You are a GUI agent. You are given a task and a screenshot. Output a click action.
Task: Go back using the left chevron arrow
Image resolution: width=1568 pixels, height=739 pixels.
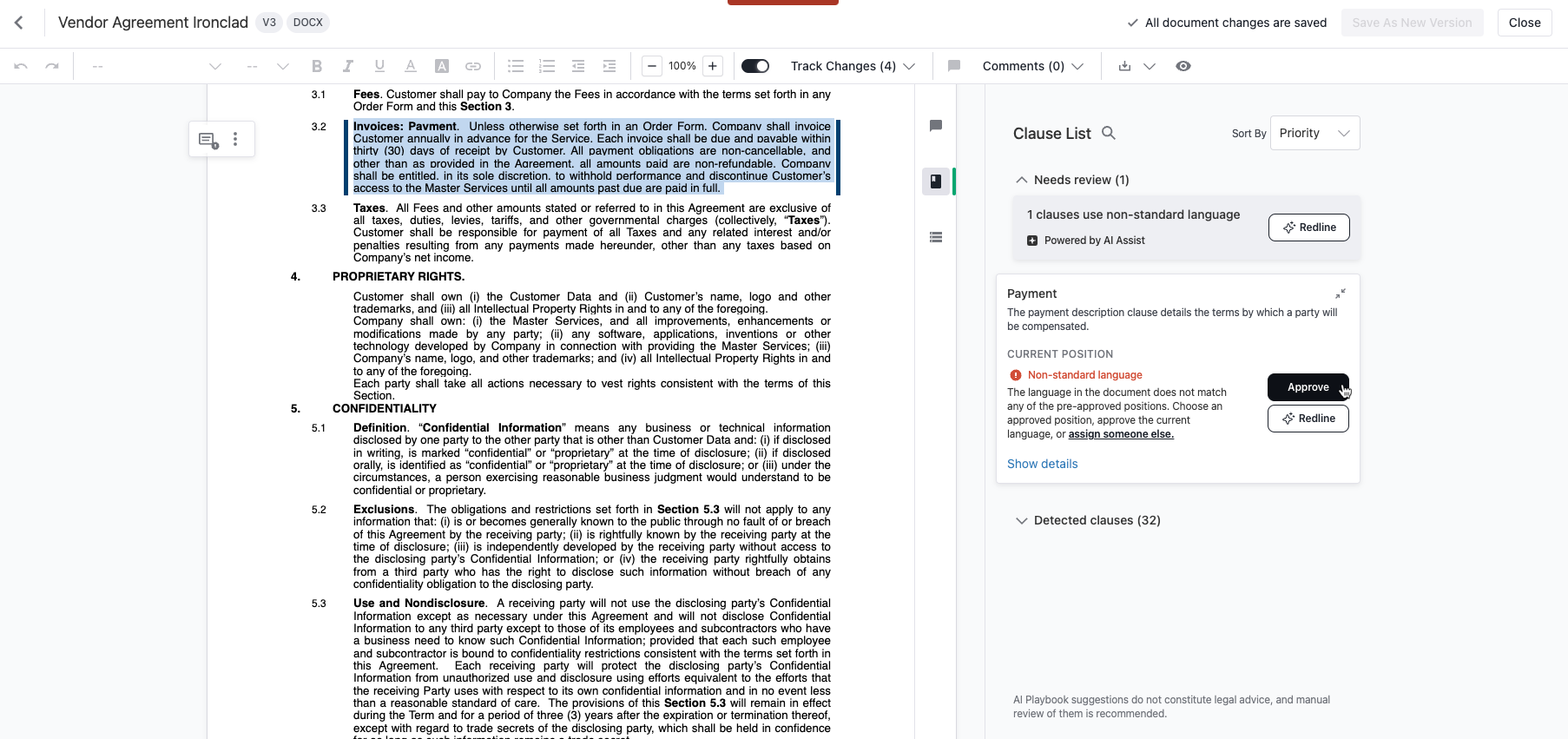[19, 23]
